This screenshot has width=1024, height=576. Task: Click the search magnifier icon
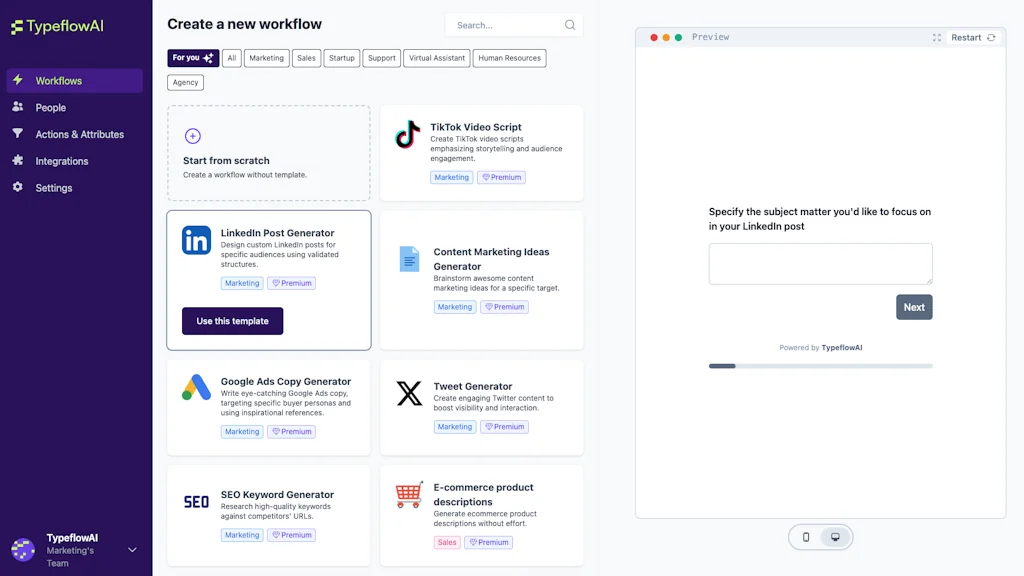[569, 25]
